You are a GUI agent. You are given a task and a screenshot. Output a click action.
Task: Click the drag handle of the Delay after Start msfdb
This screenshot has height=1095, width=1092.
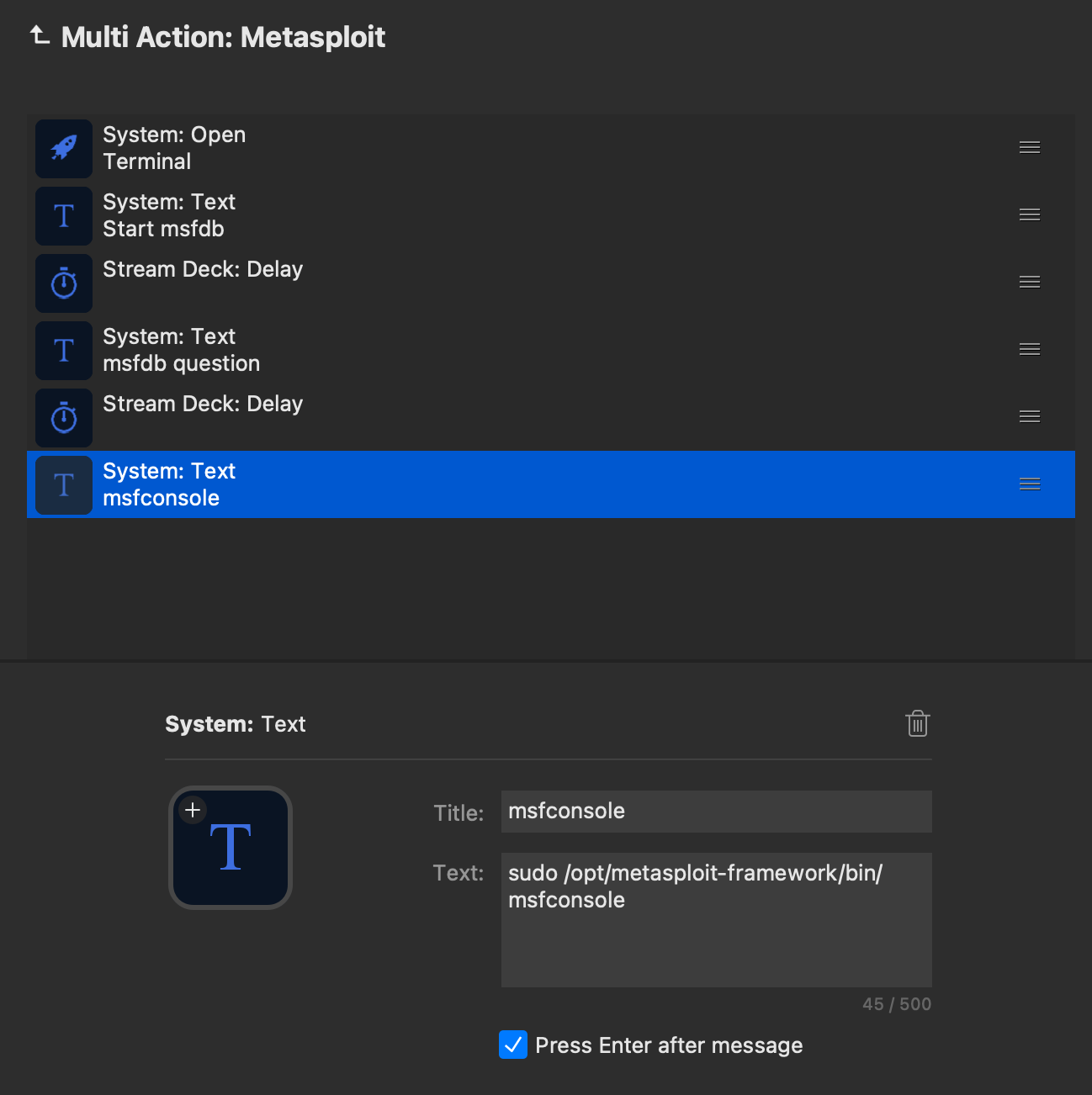click(x=1030, y=283)
